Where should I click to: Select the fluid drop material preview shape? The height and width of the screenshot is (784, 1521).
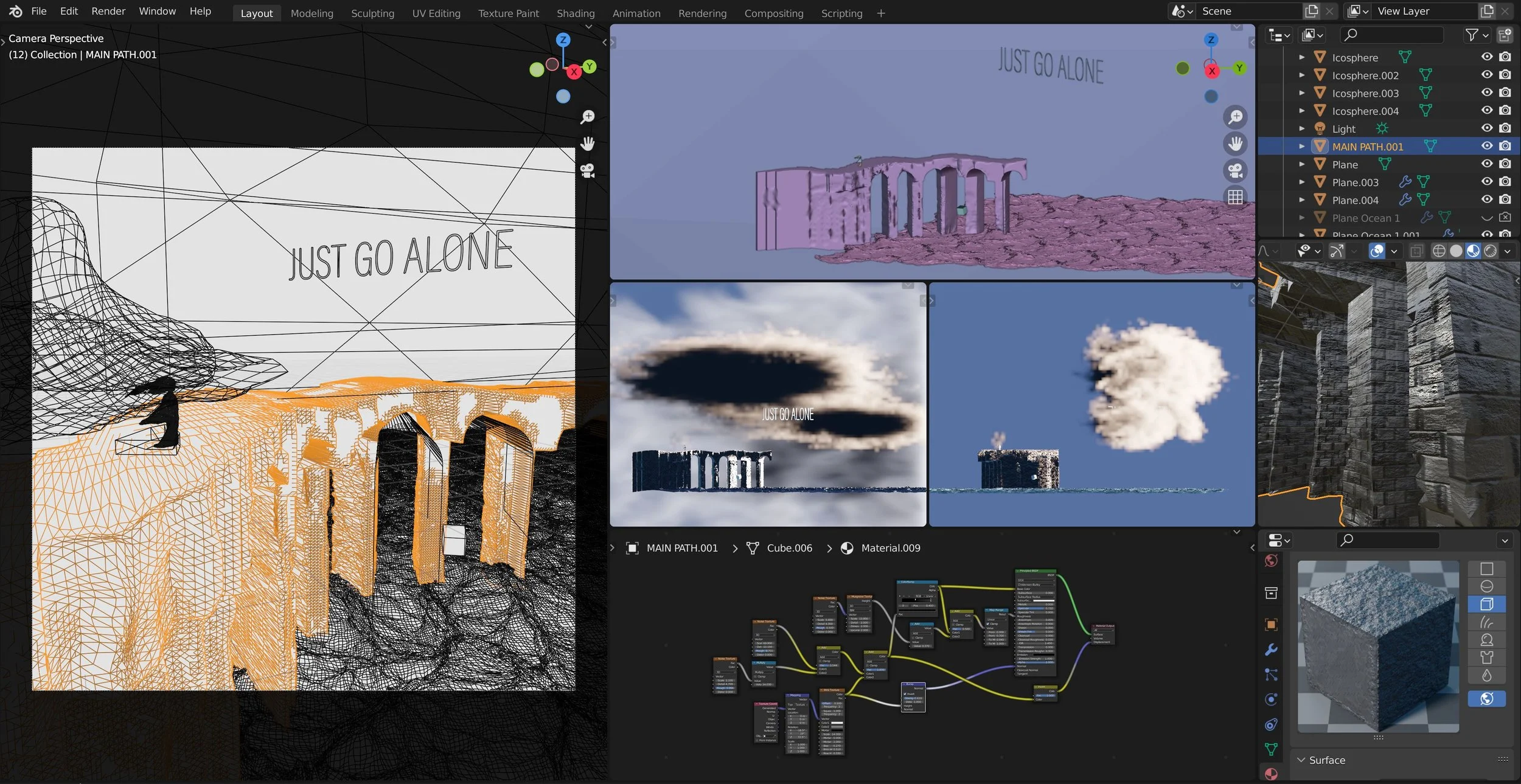(1486, 675)
